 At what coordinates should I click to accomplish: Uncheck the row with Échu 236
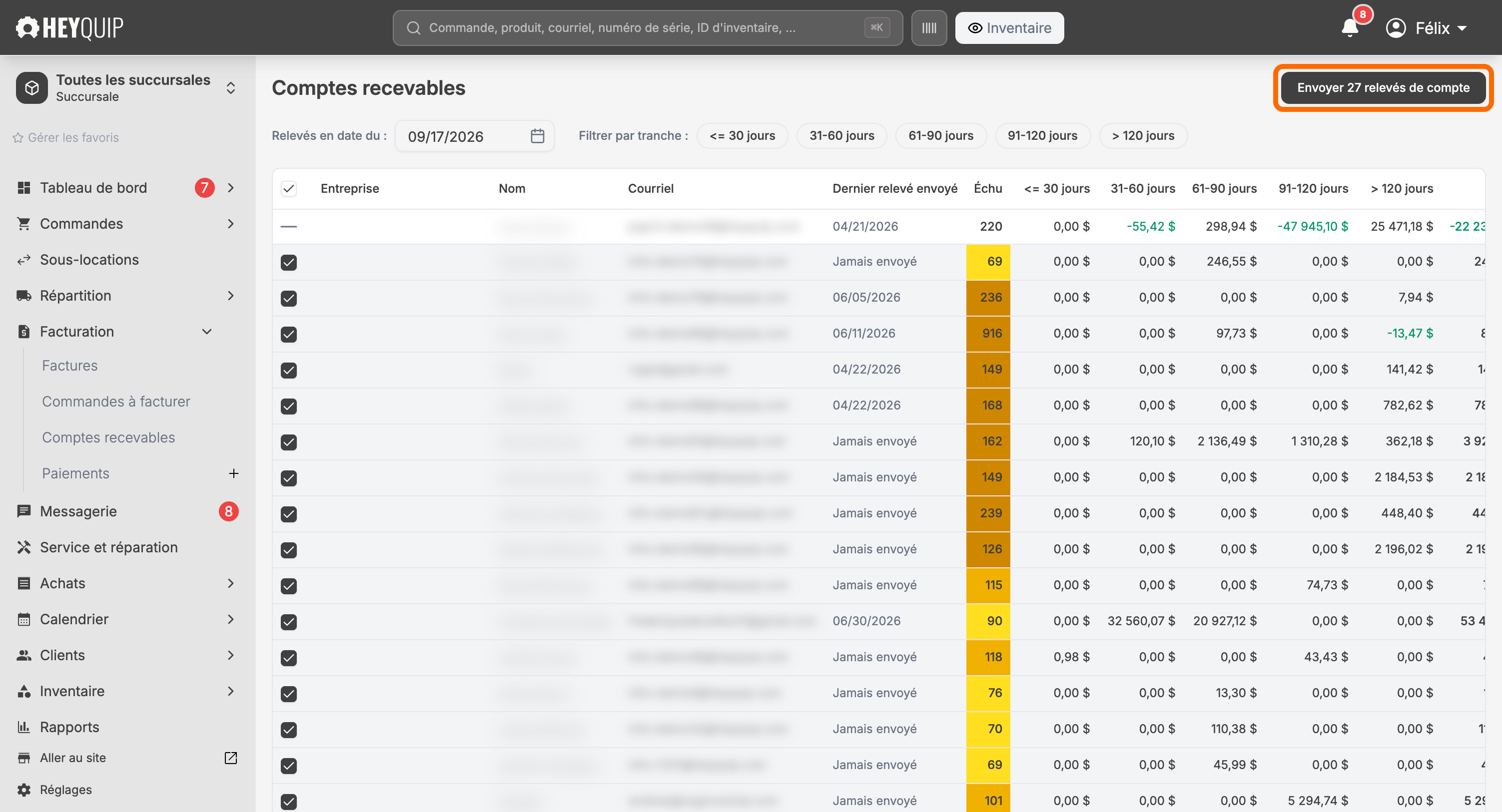point(289,299)
